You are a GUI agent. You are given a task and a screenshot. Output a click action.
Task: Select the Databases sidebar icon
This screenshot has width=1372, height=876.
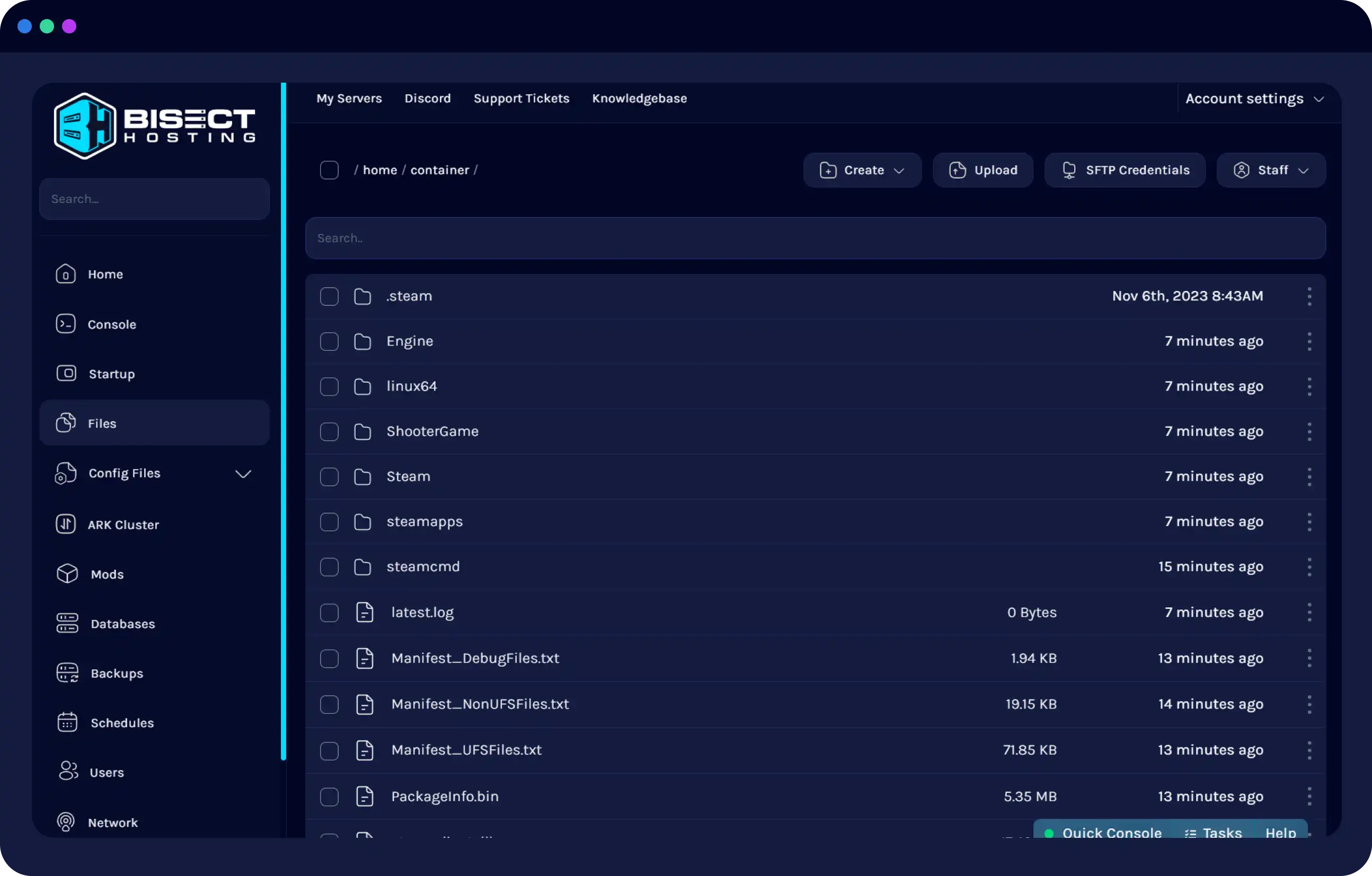click(x=67, y=623)
